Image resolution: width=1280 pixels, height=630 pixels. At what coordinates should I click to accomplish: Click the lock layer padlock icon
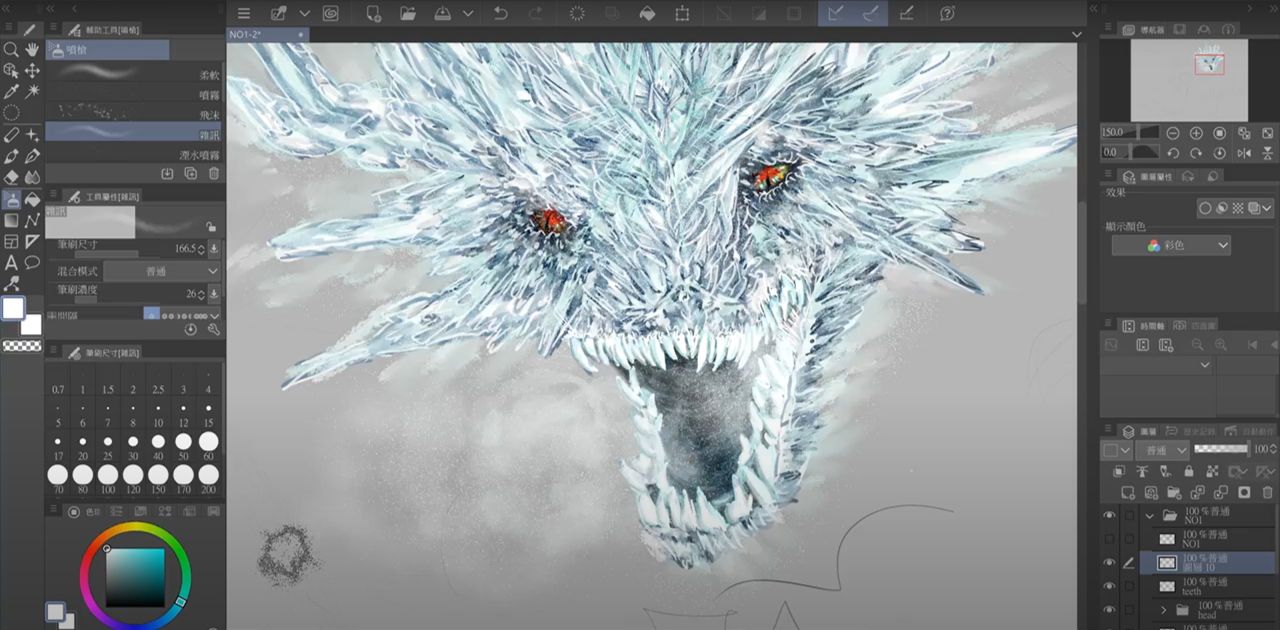click(1189, 471)
